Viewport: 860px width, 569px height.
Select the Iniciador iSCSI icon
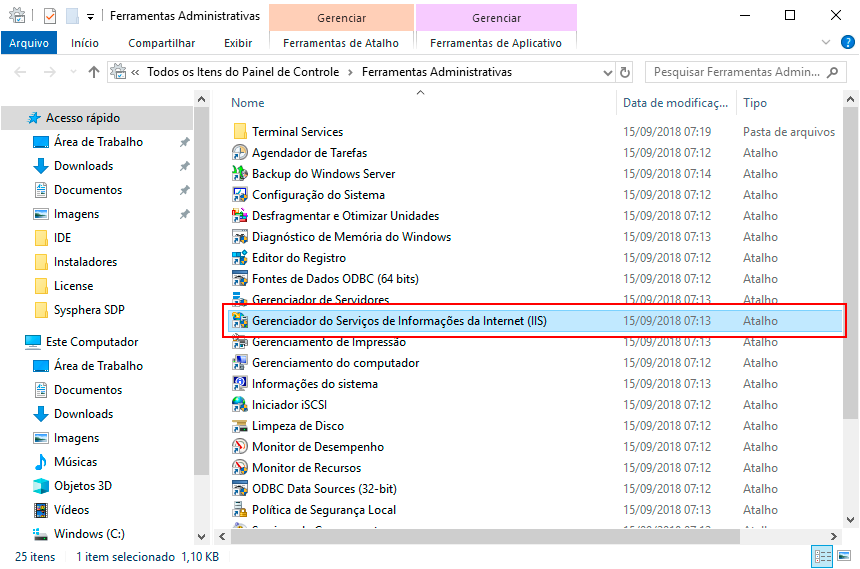(240, 405)
